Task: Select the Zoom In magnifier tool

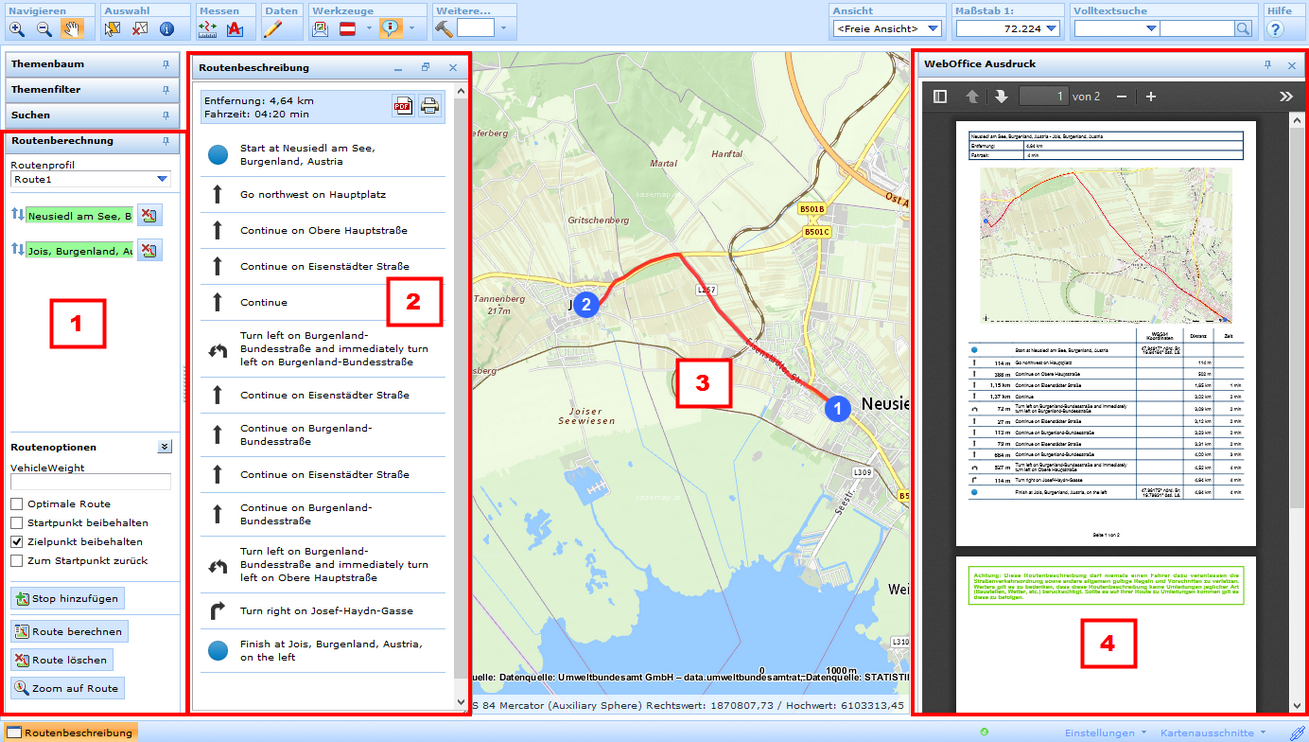Action: 18,29
